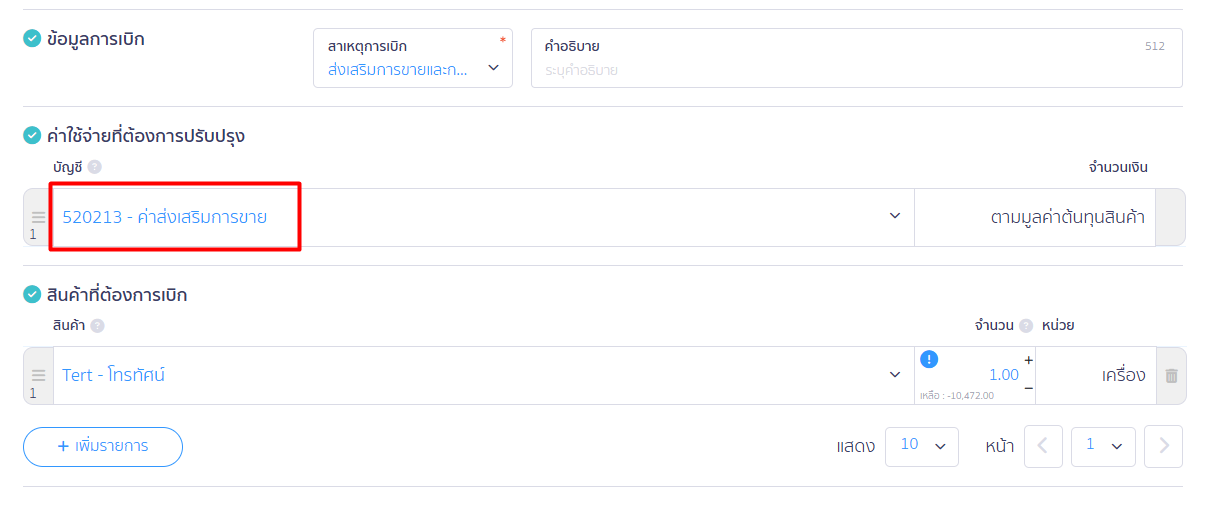The image size is (1209, 505).
Task: Go to the previous page with left arrow
Action: tap(1043, 447)
